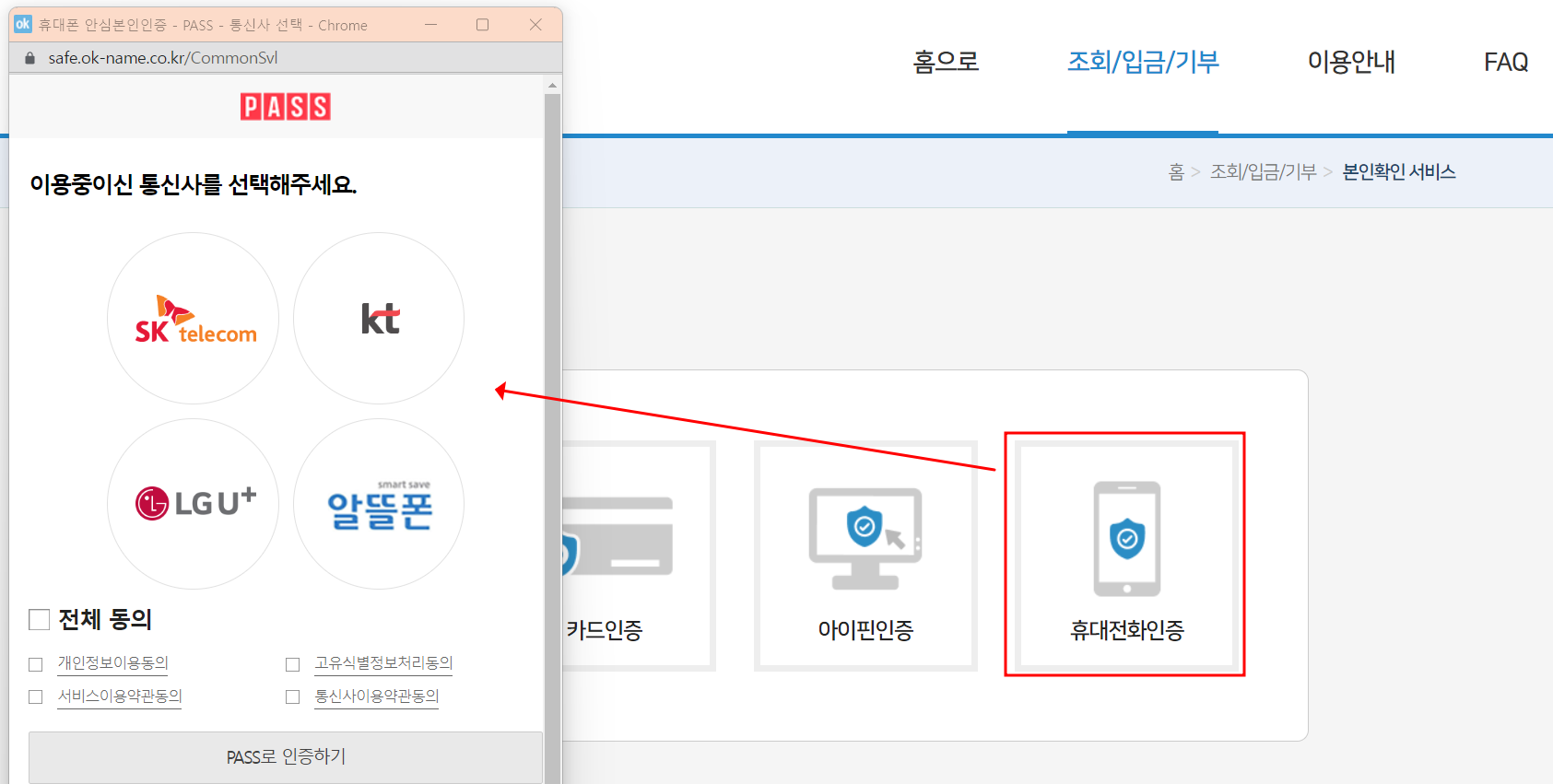Open the FAQ menu
Viewport: 1553px width, 784px height.
click(1506, 62)
